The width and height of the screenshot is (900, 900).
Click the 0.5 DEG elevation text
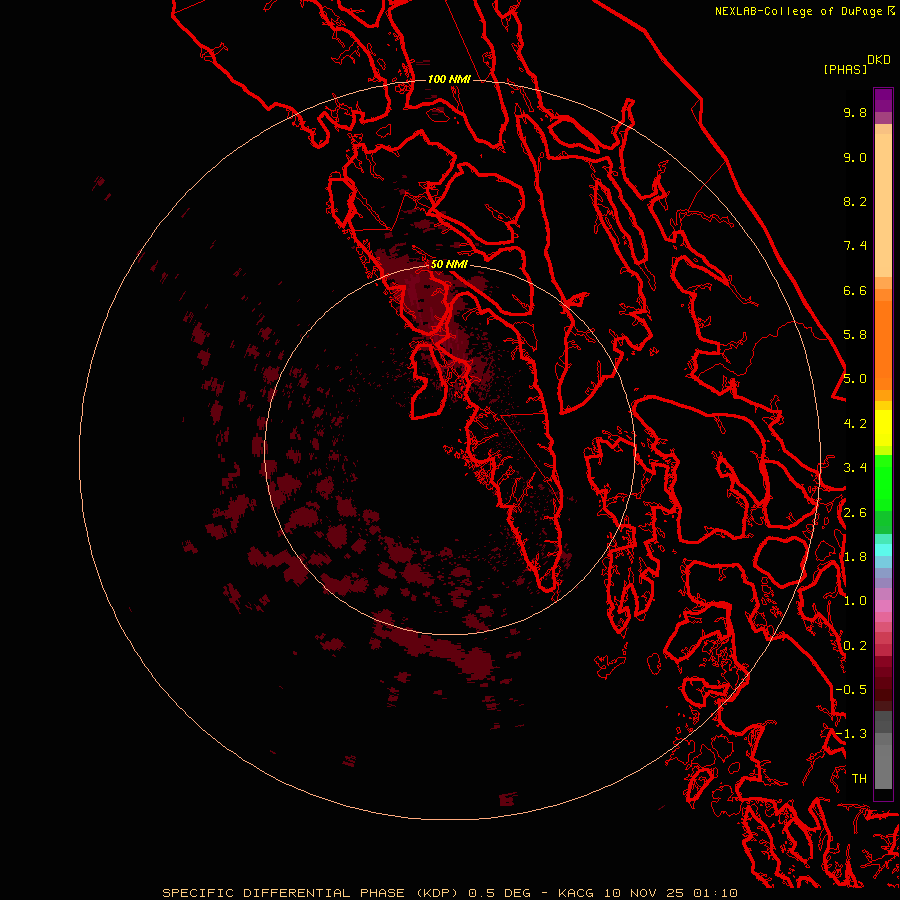499,893
